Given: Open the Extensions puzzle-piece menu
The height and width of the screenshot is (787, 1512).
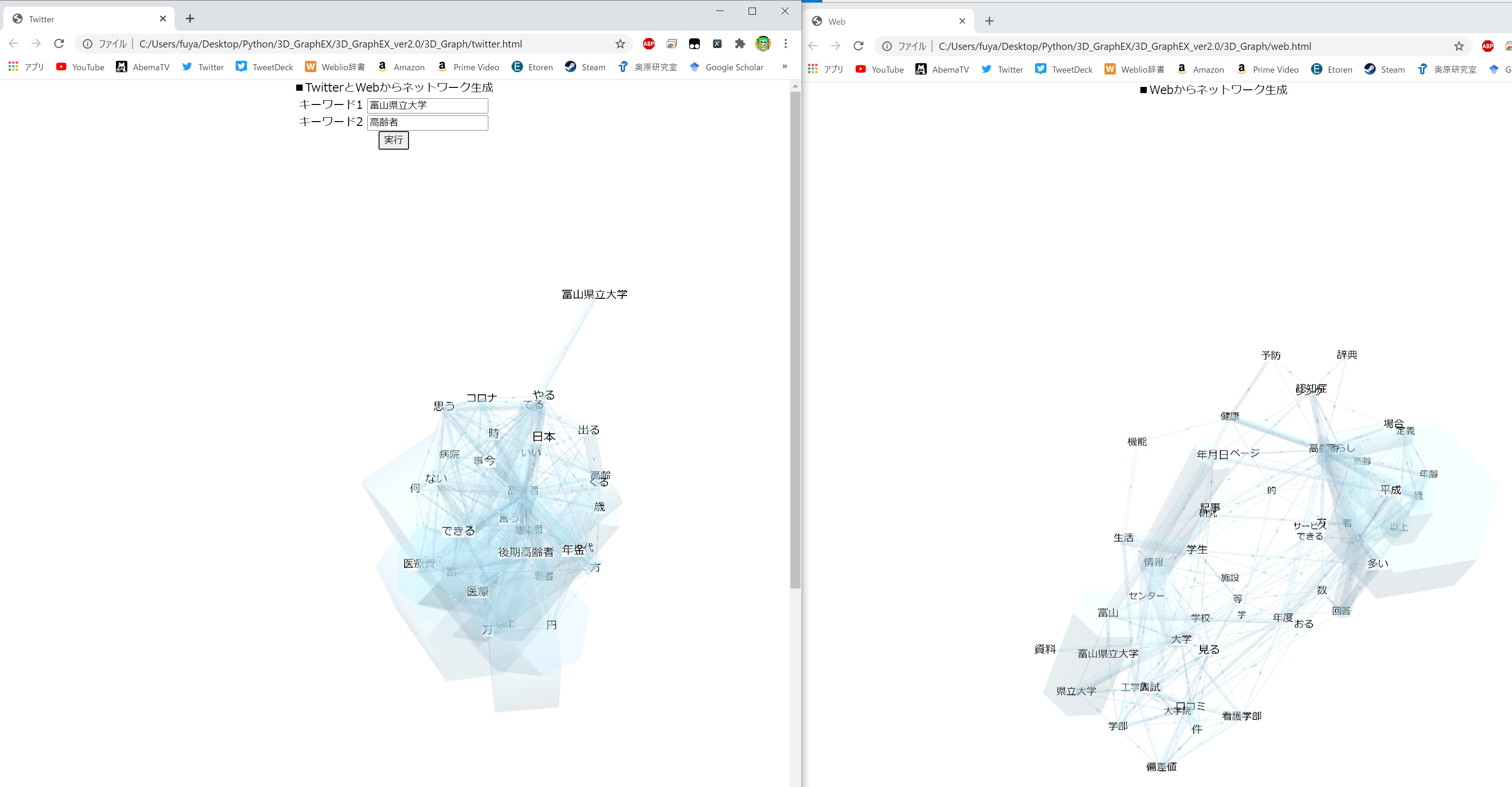Looking at the screenshot, I should [740, 43].
